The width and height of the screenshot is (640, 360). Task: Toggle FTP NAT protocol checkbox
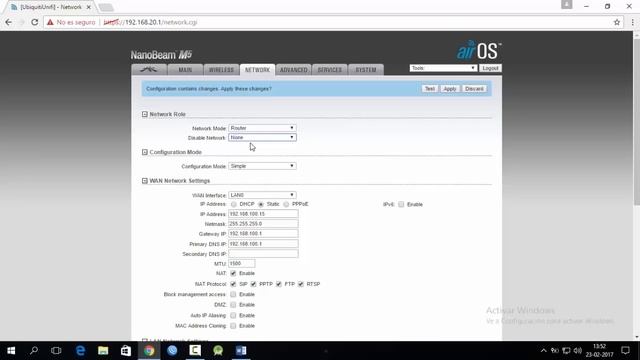[x=279, y=284]
